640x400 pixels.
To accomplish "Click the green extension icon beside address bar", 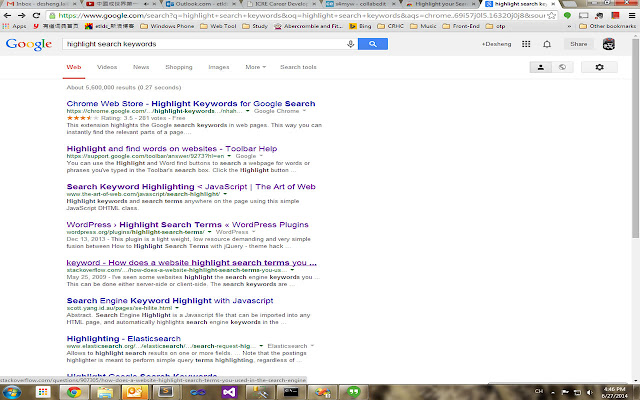I will click(567, 16).
